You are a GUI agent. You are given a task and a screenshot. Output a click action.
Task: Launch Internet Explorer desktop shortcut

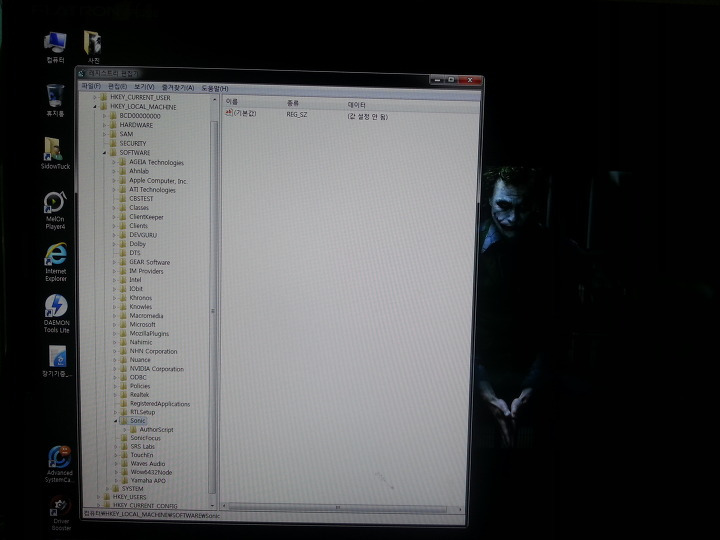pyautogui.click(x=56, y=262)
